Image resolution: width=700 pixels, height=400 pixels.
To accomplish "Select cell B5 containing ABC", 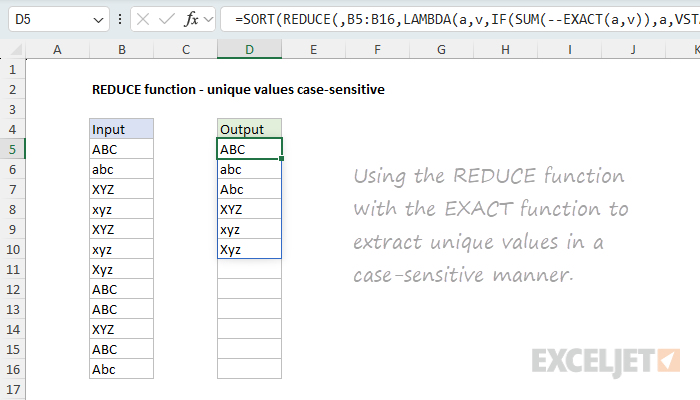I will tap(121, 149).
